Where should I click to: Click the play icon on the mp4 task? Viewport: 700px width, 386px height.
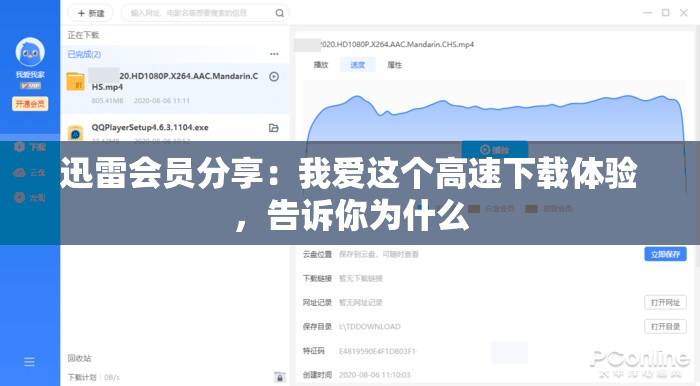point(274,77)
